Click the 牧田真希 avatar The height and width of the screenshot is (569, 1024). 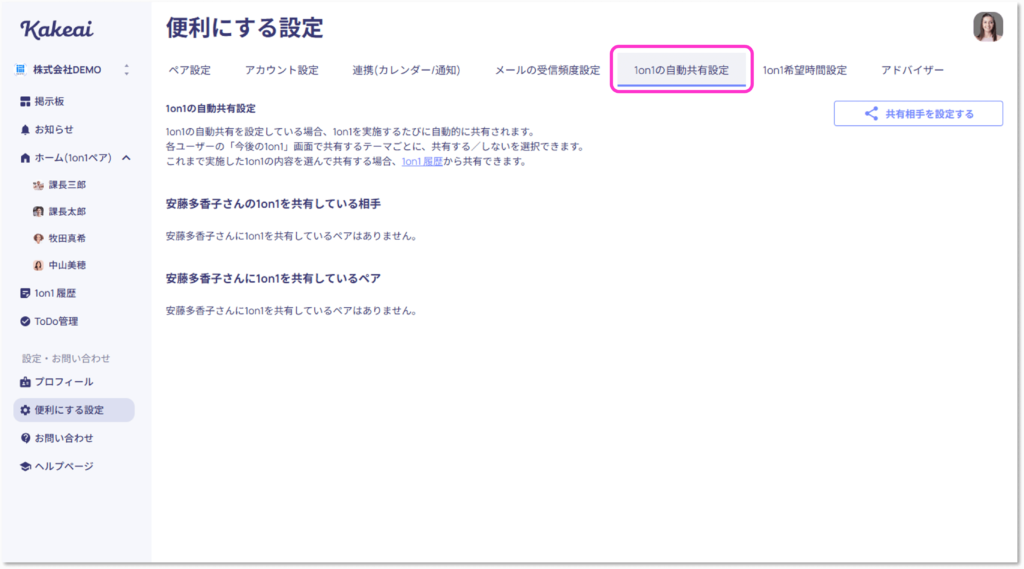(38, 238)
